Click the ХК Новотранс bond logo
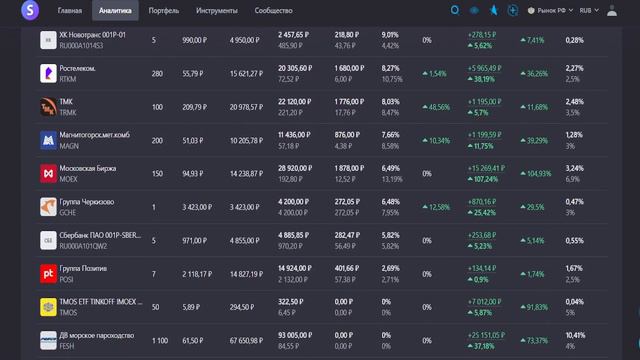Image resolution: width=640 pixels, height=360 pixels. tap(48, 40)
